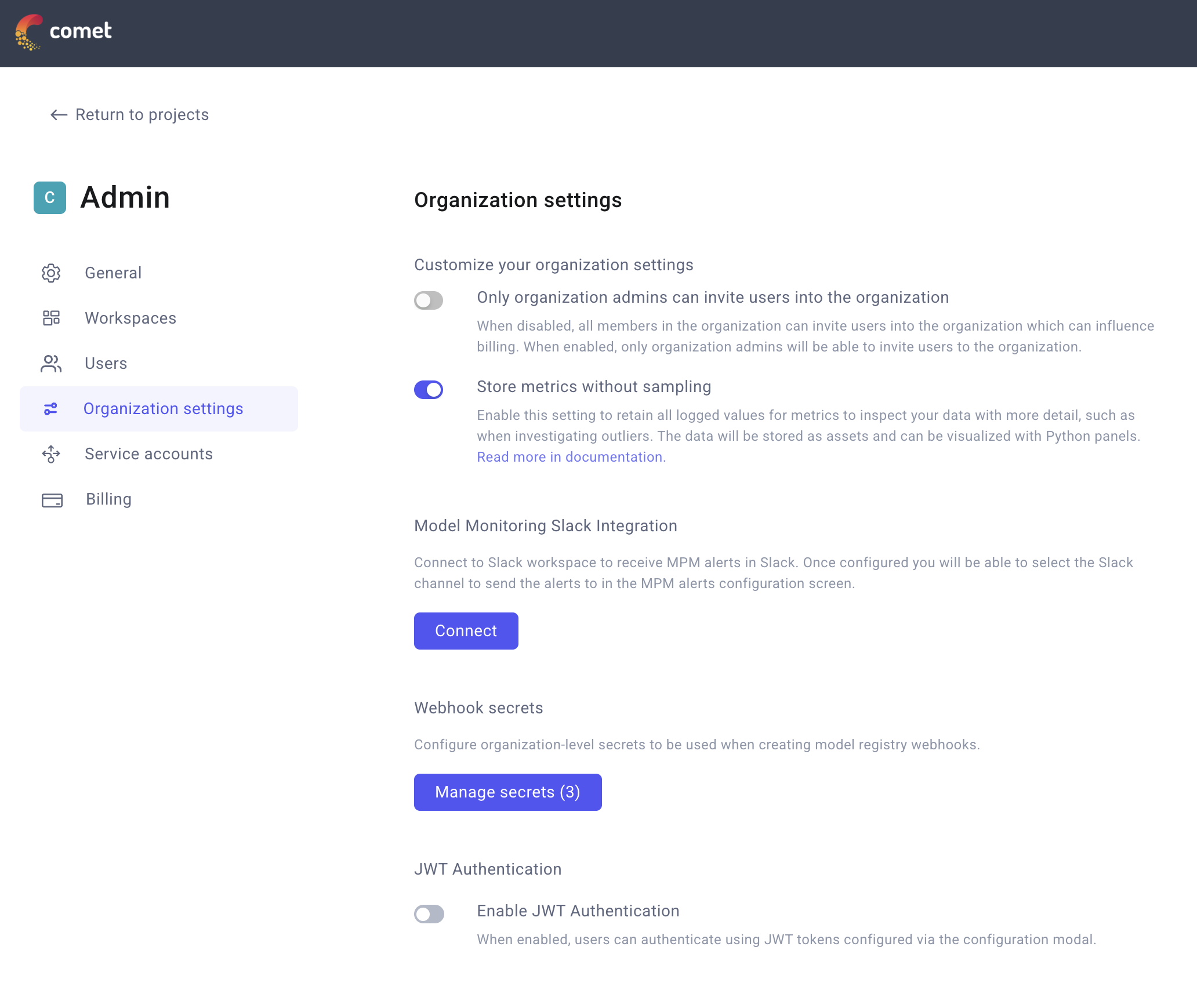This screenshot has height=1008, width=1197.
Task: Click the Organization settings sliders icon
Action: tap(50, 408)
